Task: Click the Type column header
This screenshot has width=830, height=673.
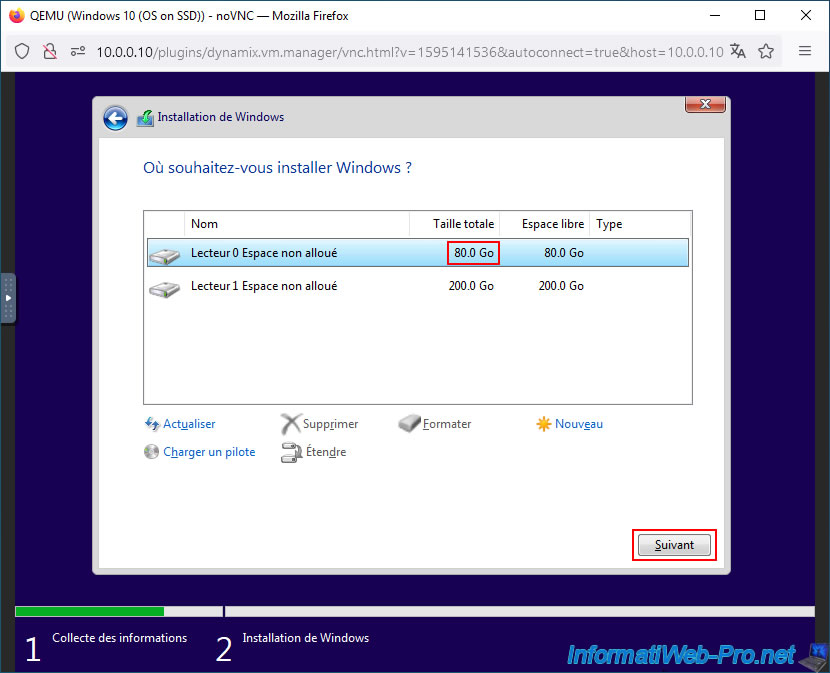Action: 640,224
